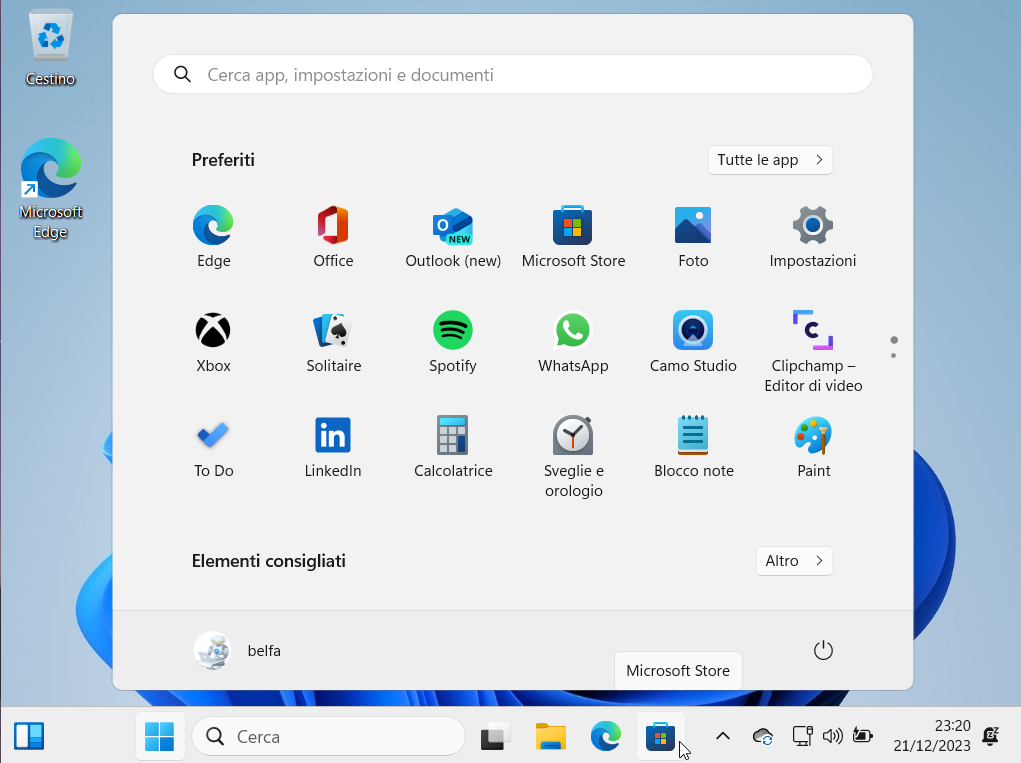Click the OneDrive sync tray icon
1021x763 pixels.
coord(762,736)
